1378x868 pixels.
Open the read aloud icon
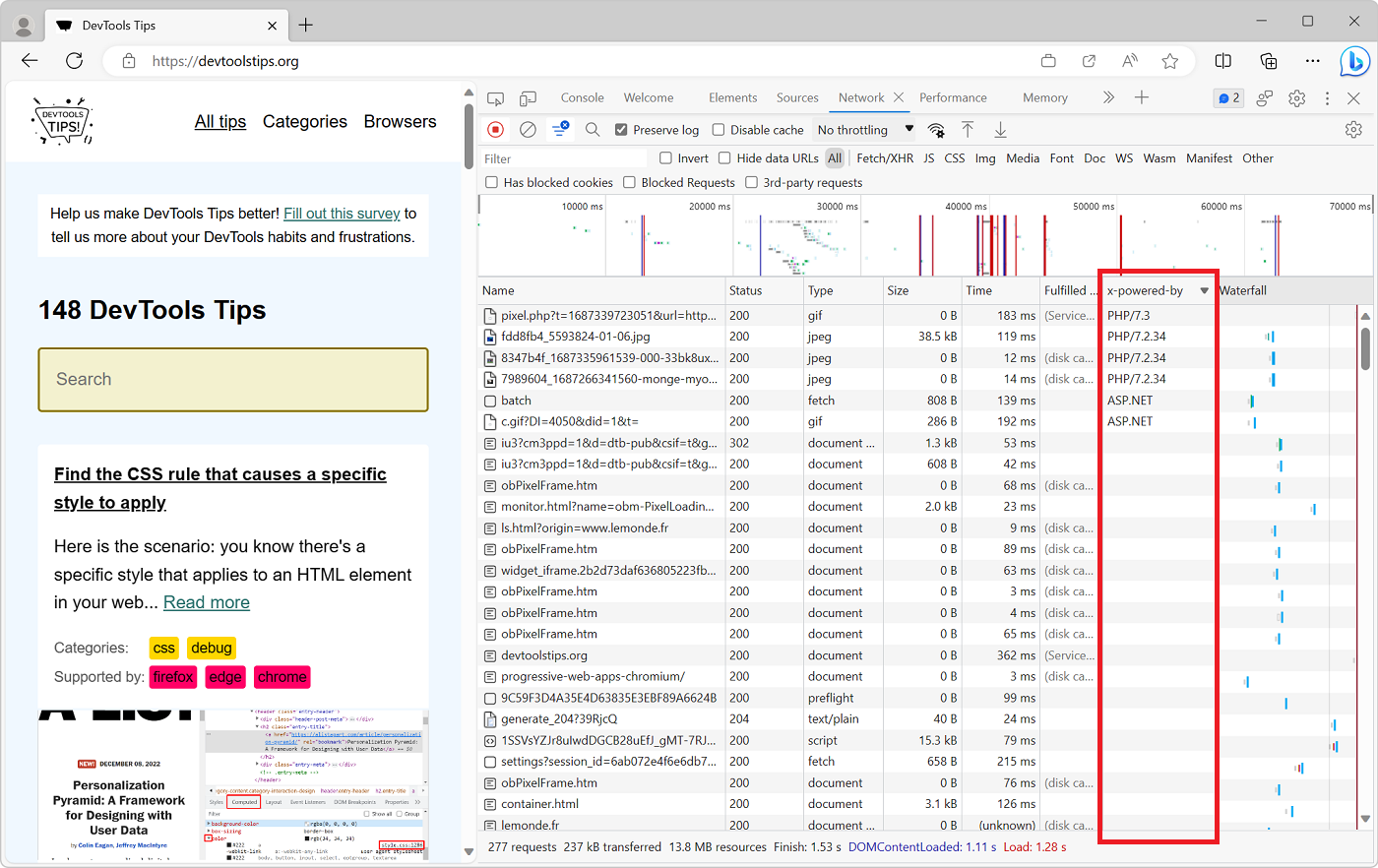(x=1129, y=61)
